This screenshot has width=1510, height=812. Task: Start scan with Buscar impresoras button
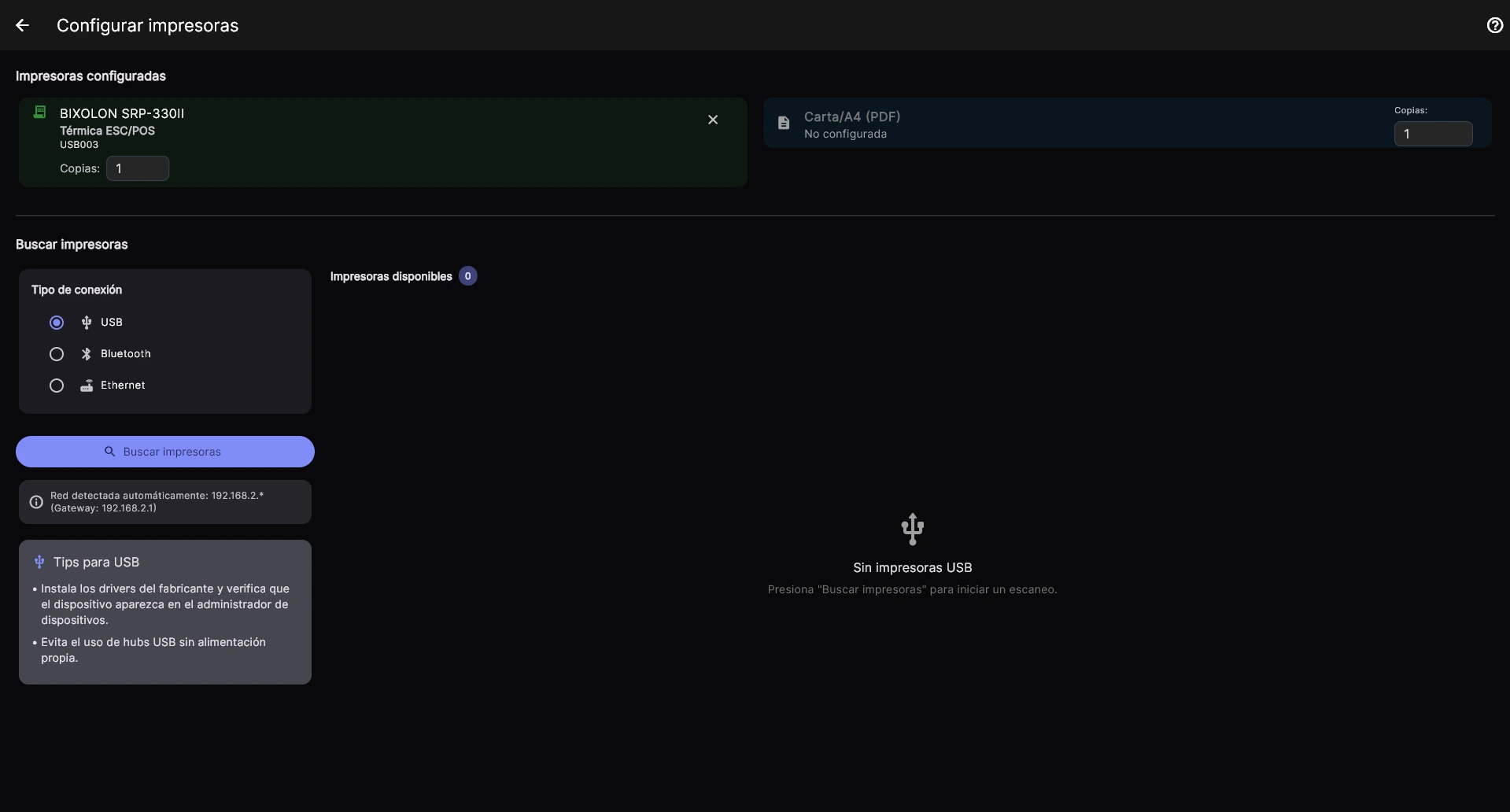[x=165, y=452]
